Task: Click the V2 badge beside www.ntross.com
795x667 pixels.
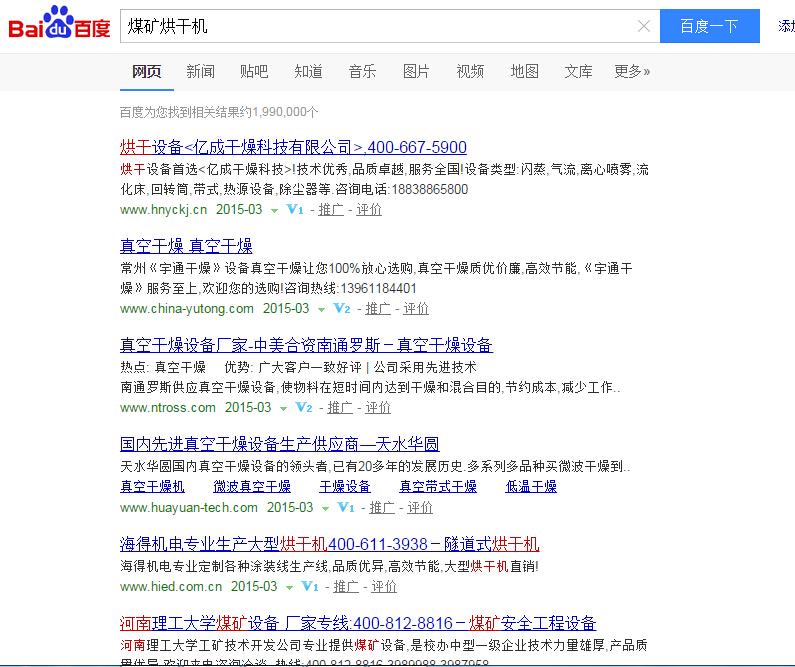Action: point(304,408)
